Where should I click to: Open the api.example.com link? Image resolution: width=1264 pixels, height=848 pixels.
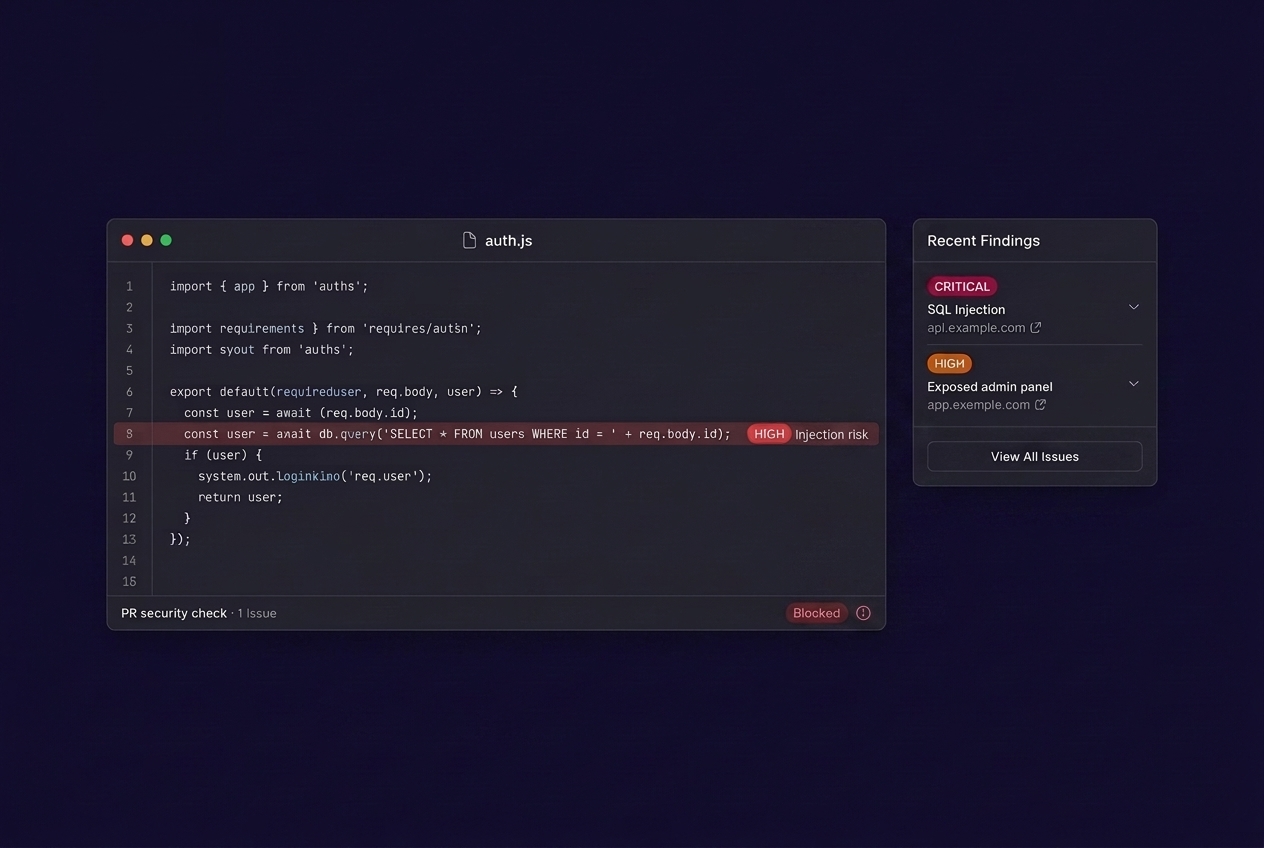pyautogui.click(x=976, y=327)
